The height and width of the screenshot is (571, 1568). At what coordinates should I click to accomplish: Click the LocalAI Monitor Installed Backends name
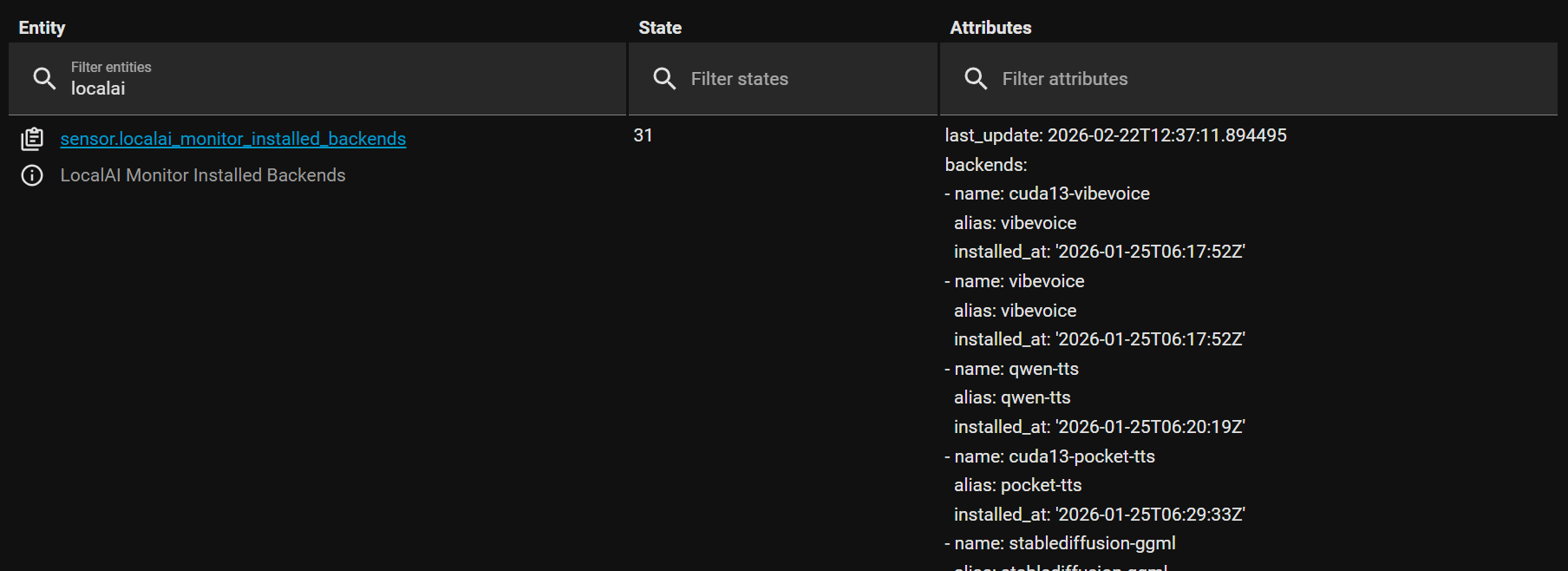203,175
